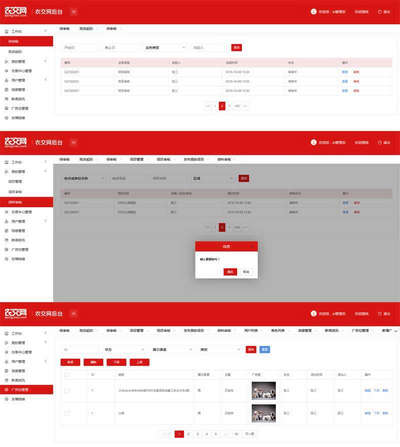Screen dimensions: 400x447
Task: Go to page 2 in the bottom pagination
Action: [188, 434]
